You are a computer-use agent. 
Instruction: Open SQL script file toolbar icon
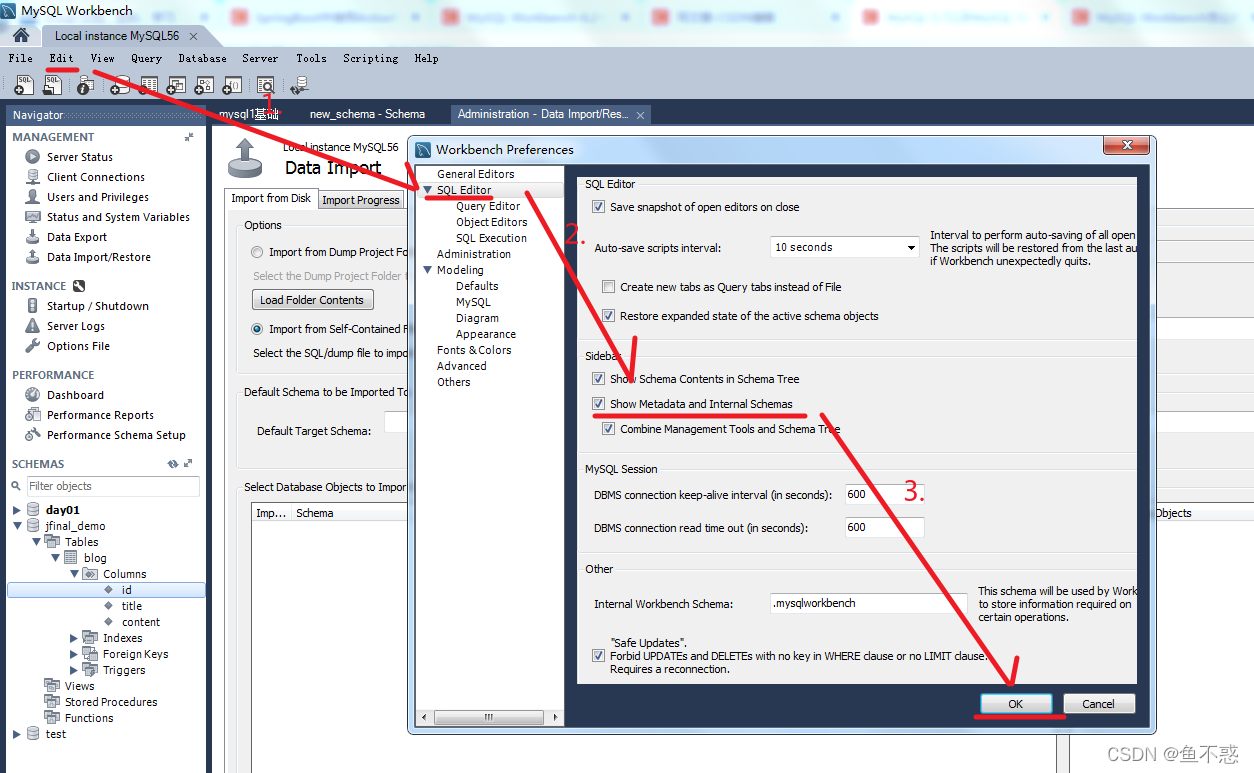(54, 86)
